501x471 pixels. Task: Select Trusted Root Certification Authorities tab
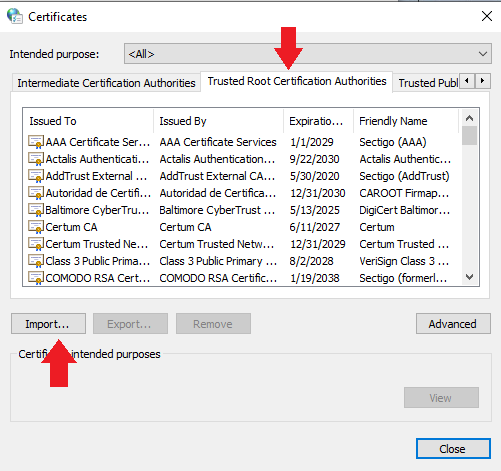pos(297,81)
